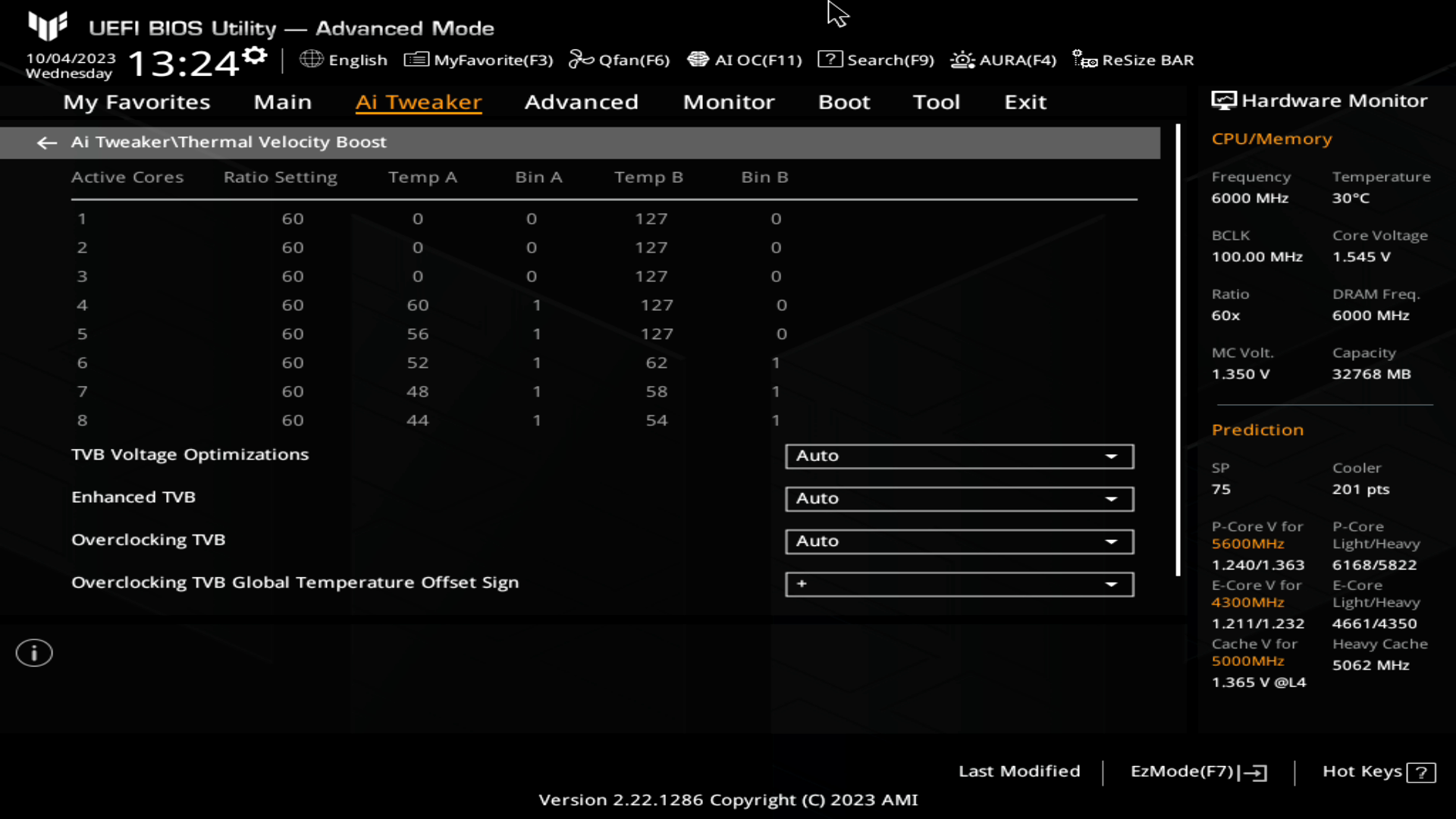
Task: Click the info tooltip icon
Action: pyautogui.click(x=34, y=653)
